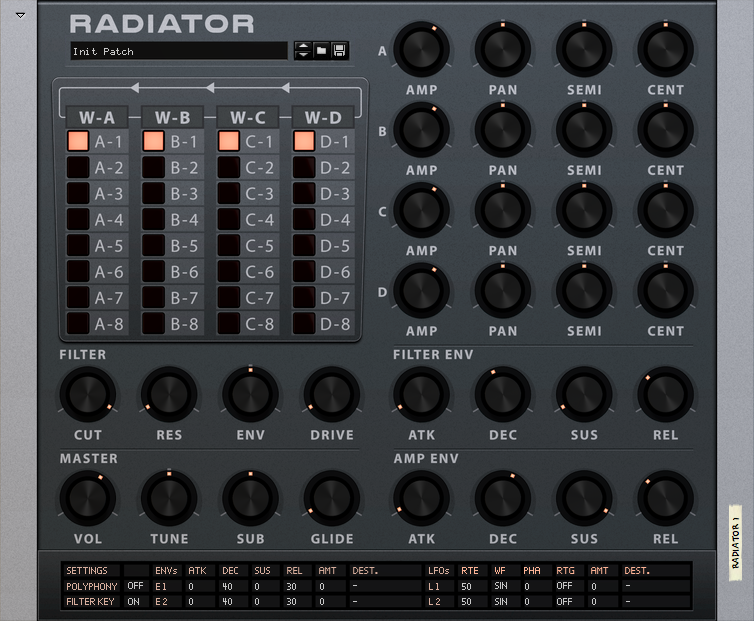Toggle the lit C-1 wave button
The image size is (754, 621).
[x=228, y=141]
